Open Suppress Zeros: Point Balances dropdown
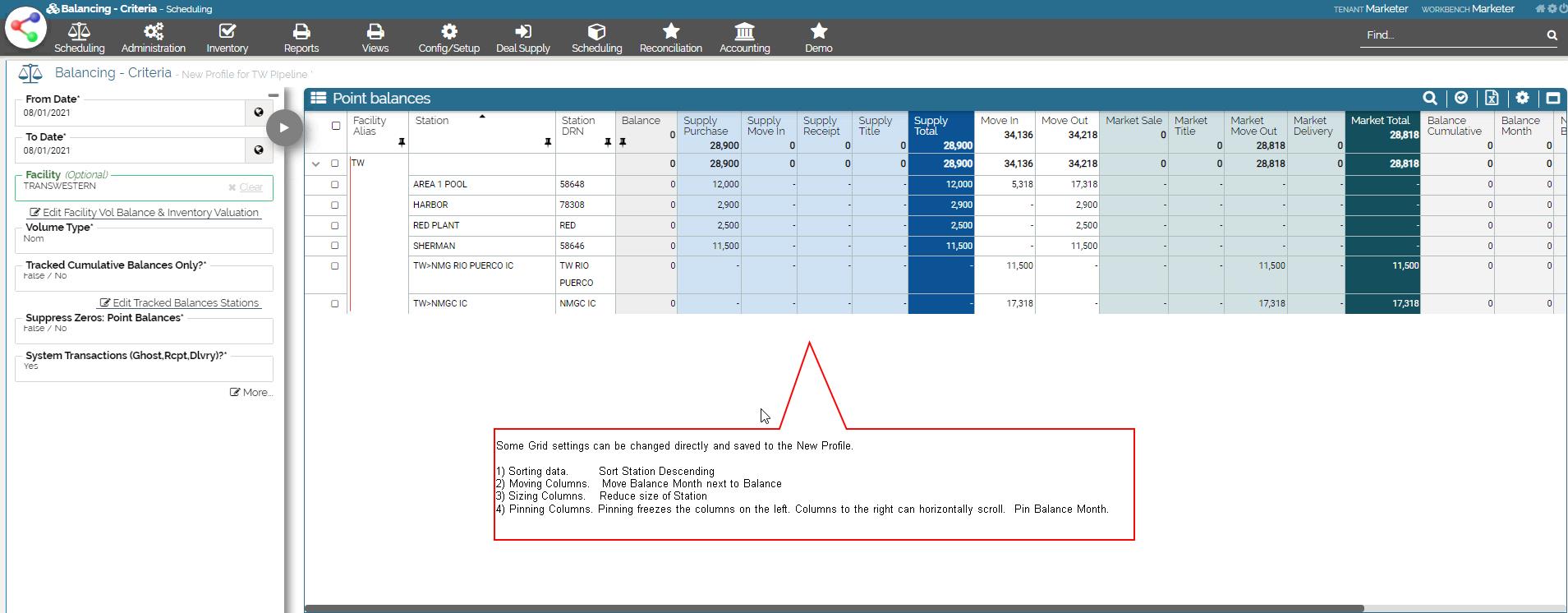Viewport: 1568px width, 613px height. pyautogui.click(x=144, y=330)
